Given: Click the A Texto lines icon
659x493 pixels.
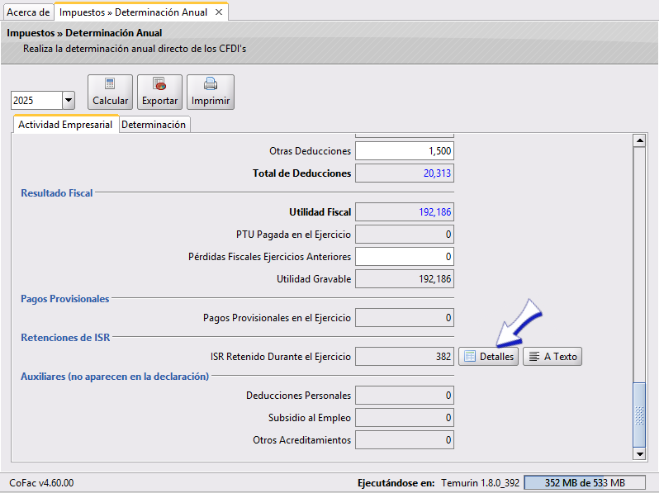Looking at the screenshot, I should 534,356.
